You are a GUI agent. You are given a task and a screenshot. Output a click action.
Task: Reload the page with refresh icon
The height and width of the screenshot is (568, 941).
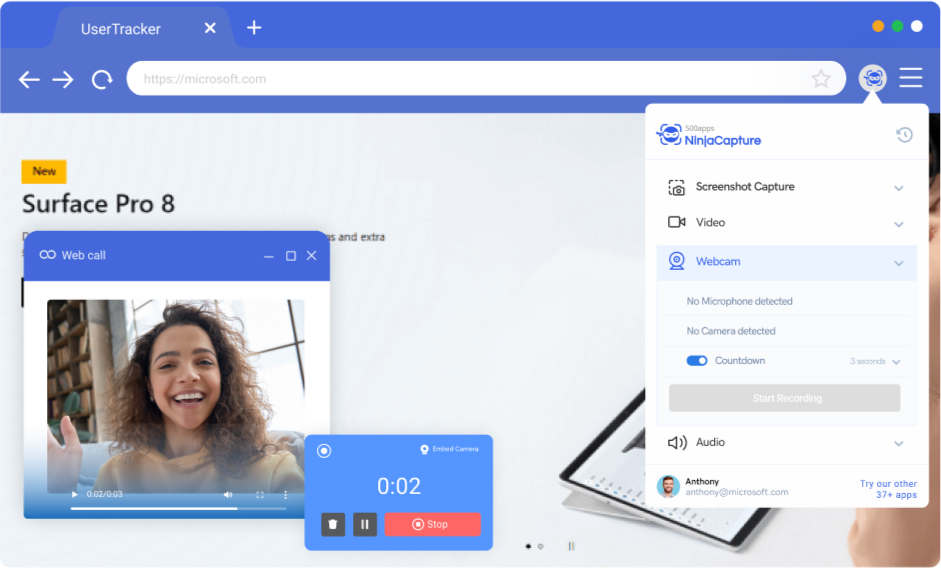[x=102, y=79]
